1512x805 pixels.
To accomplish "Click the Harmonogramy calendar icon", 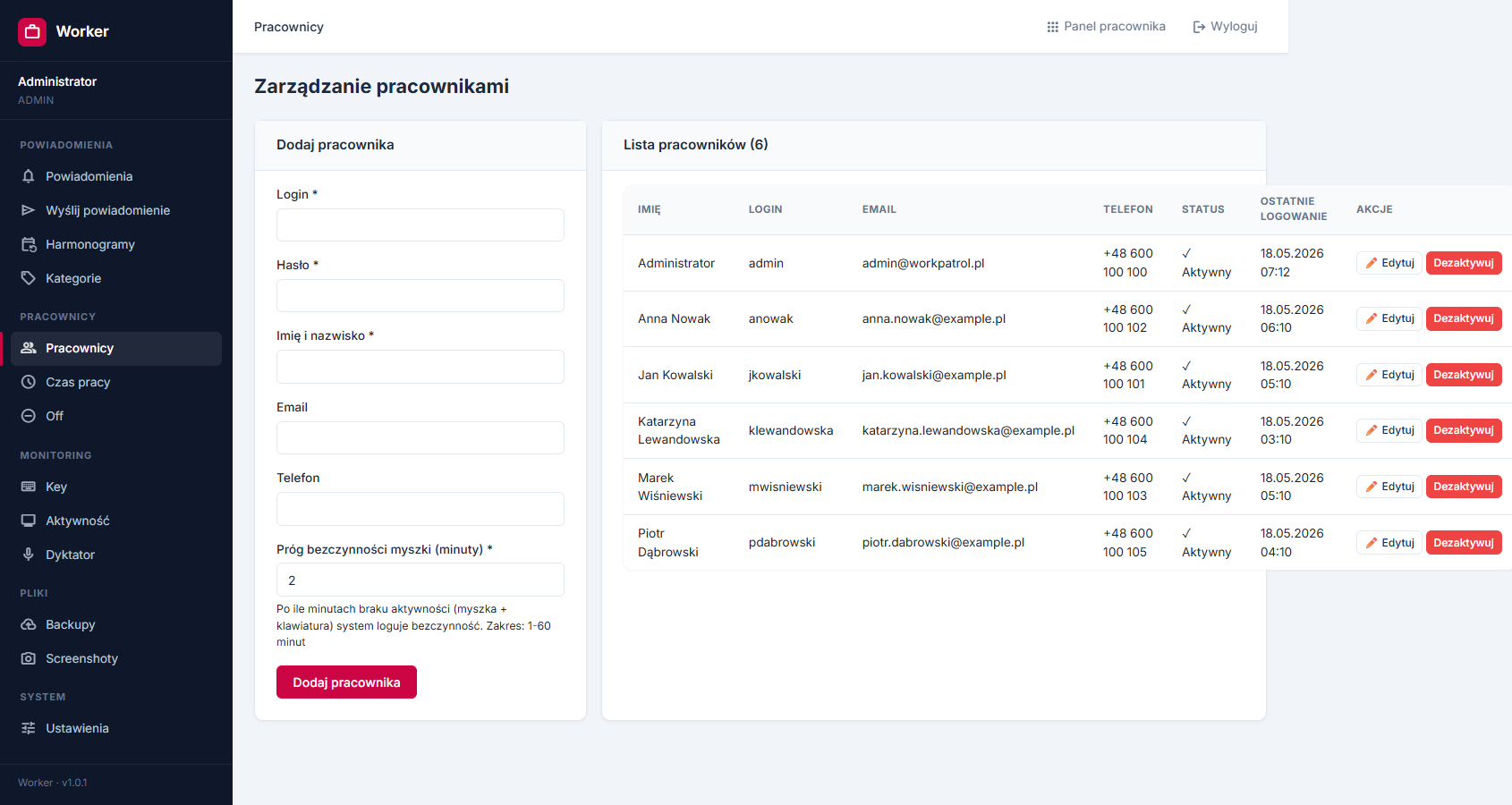I will point(29,244).
